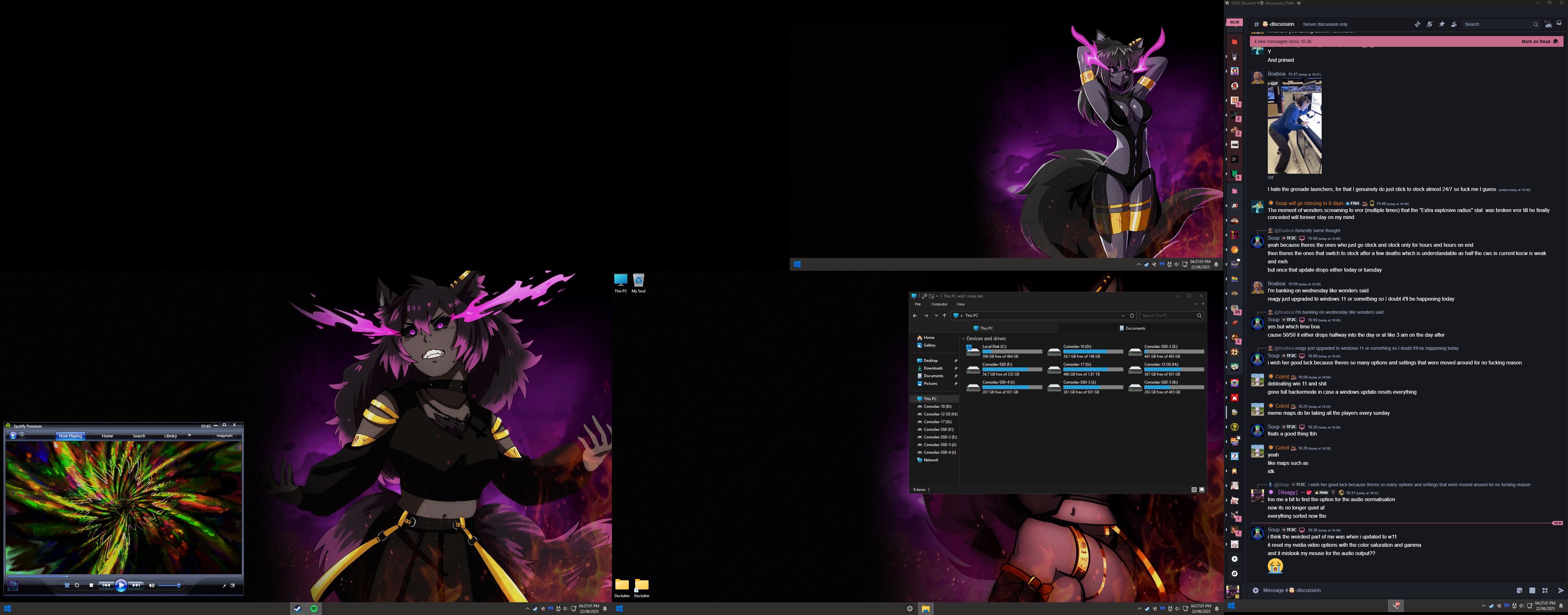Click the Search This PC field
The height and width of the screenshot is (615, 1568).
[1171, 316]
